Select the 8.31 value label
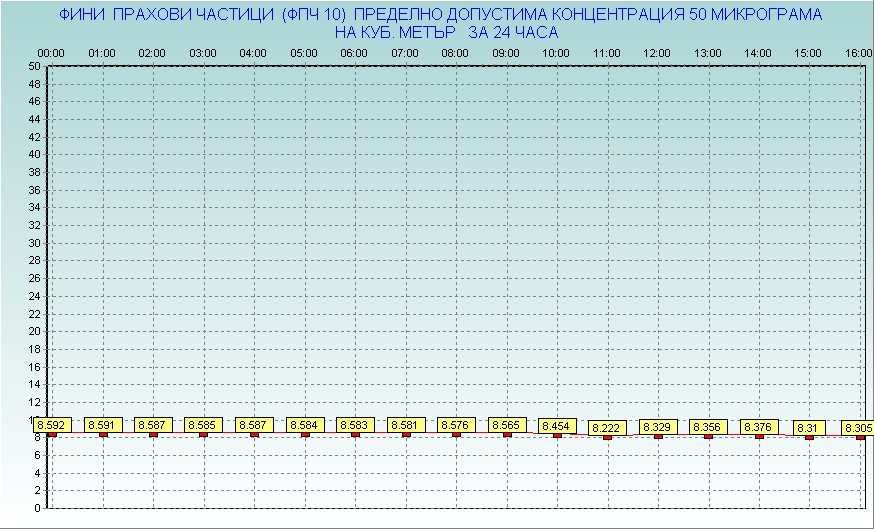The height and width of the screenshot is (529, 874). (x=809, y=428)
